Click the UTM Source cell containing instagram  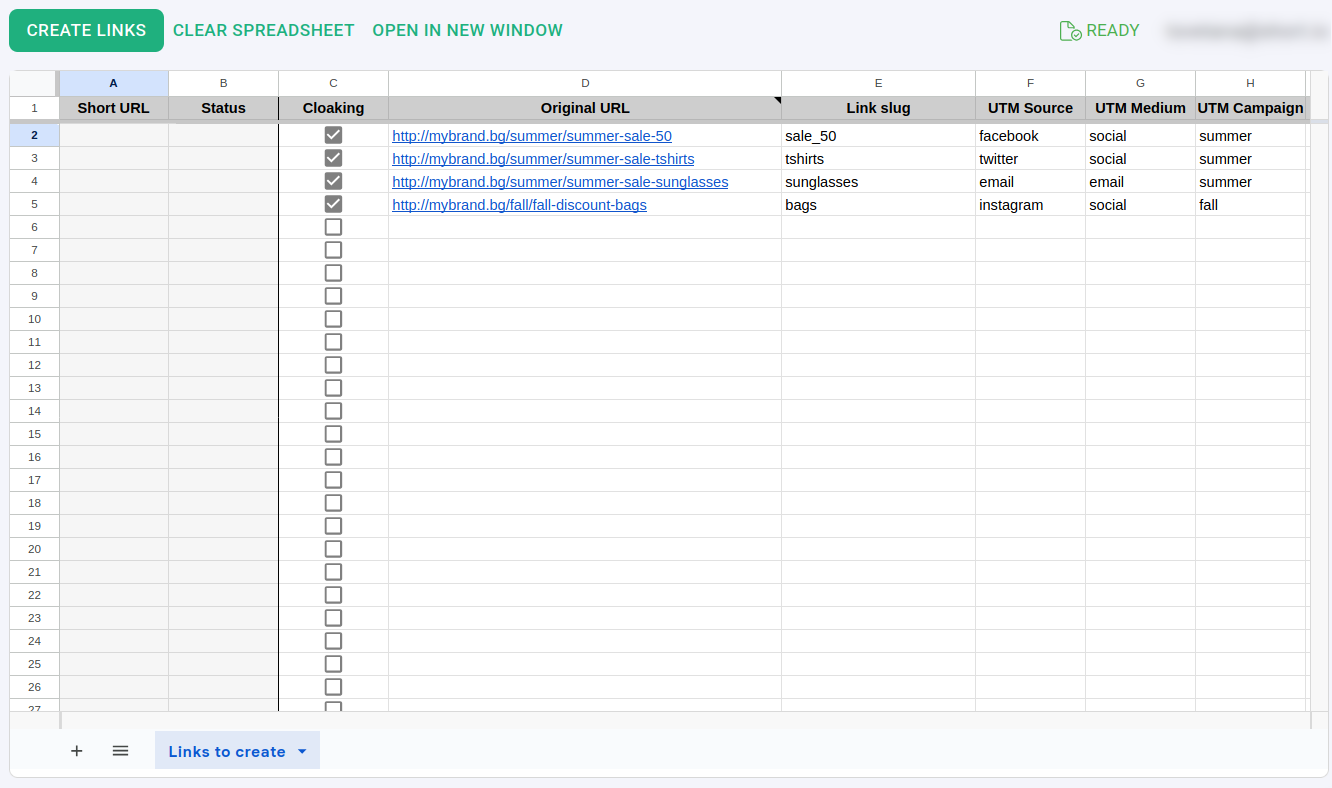pos(1029,205)
